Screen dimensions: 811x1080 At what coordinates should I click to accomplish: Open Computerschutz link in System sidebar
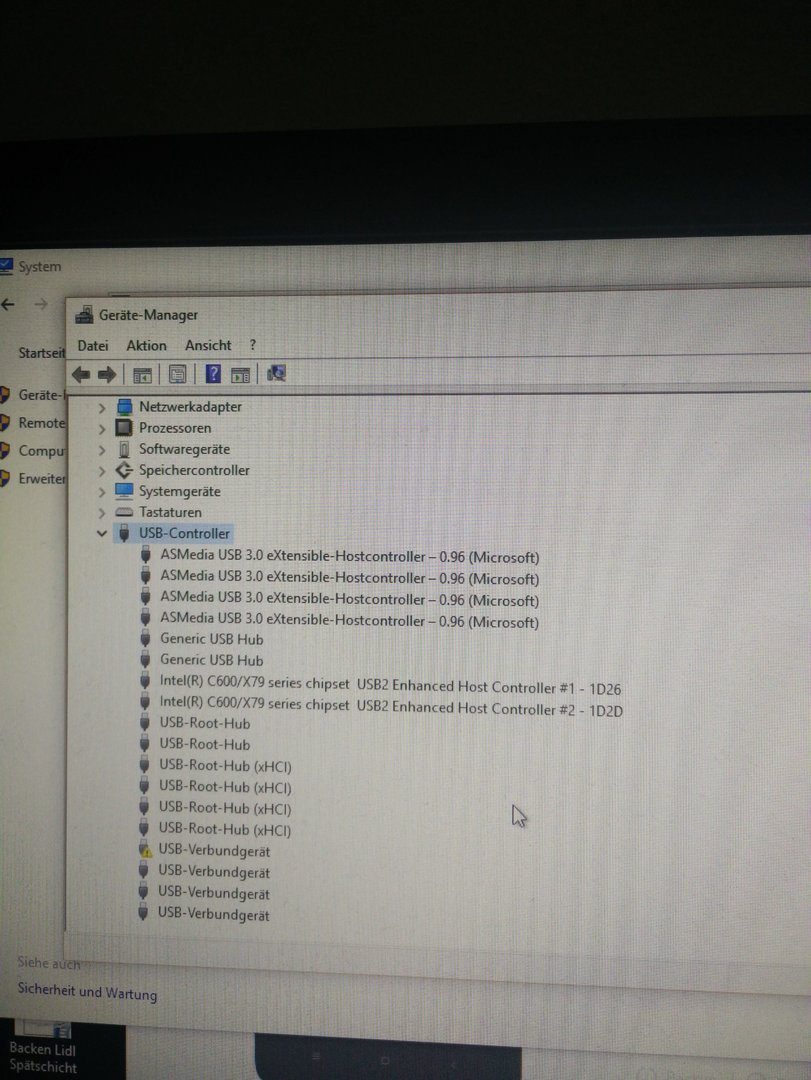[x=41, y=451]
